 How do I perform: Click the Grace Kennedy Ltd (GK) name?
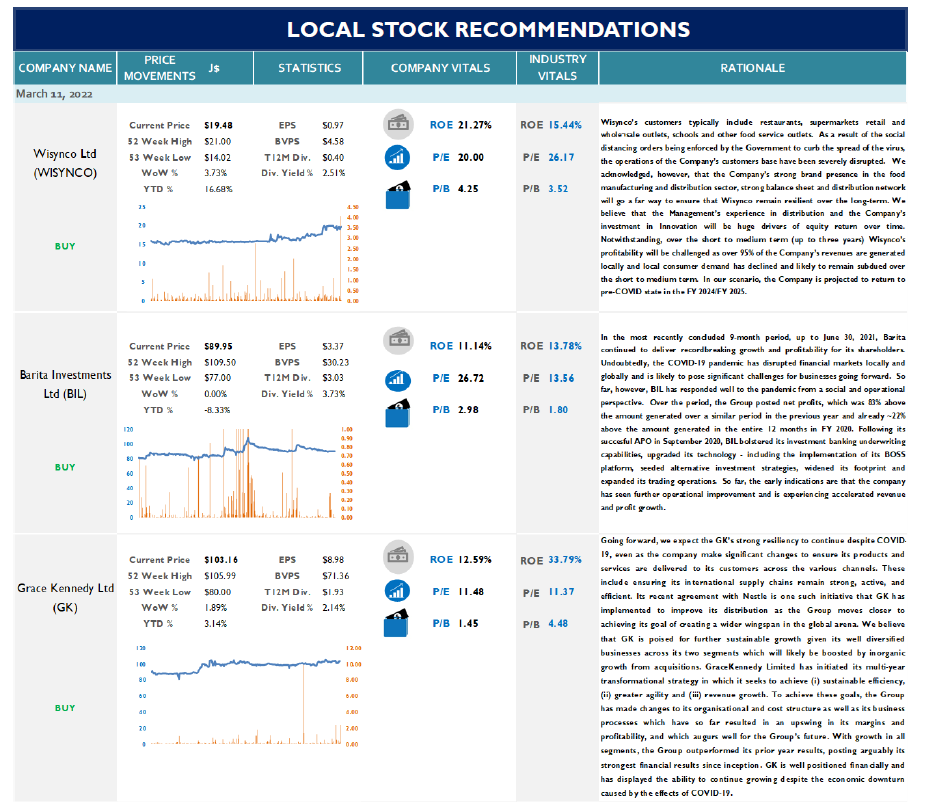(65, 598)
